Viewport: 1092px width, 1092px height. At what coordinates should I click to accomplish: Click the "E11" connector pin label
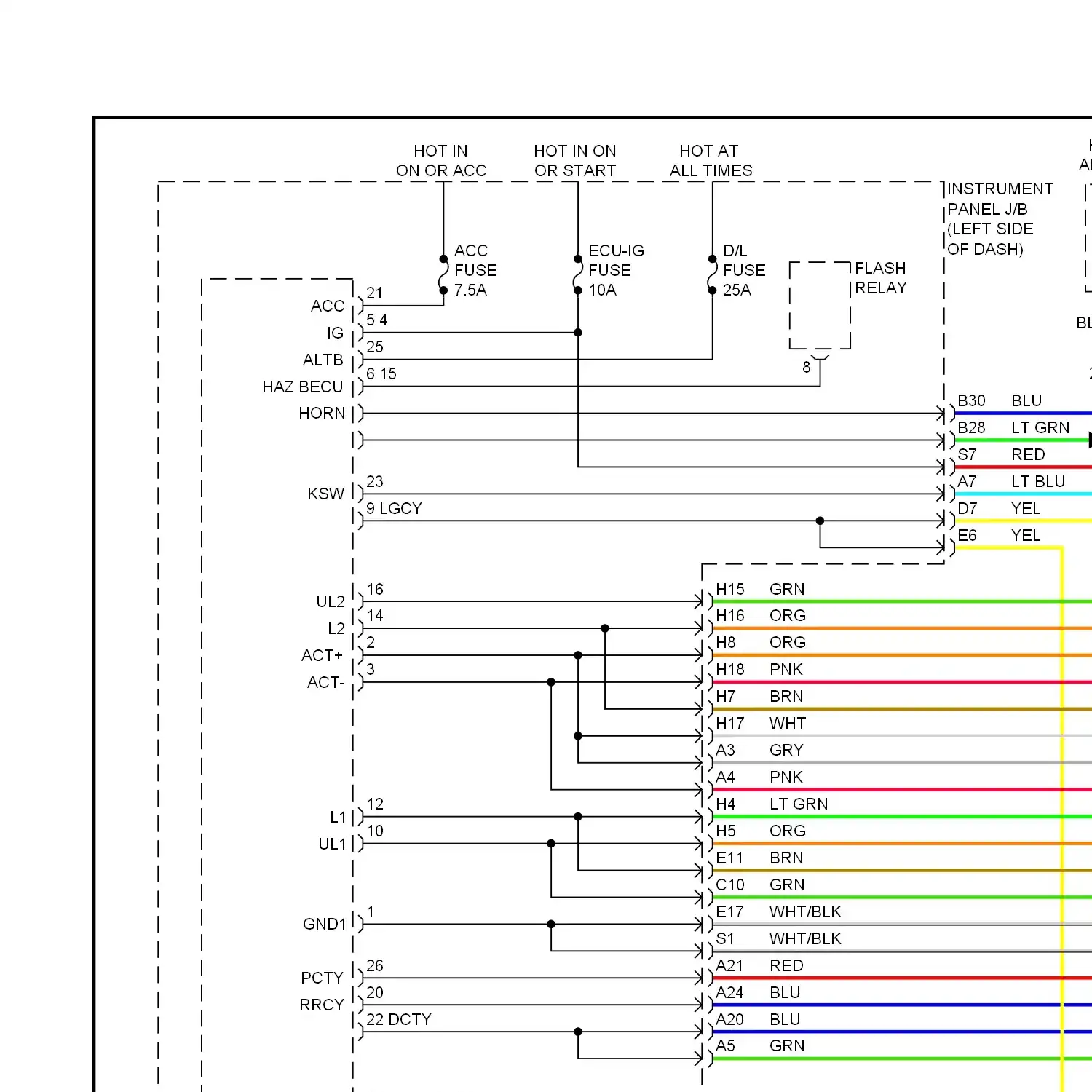tap(729, 858)
